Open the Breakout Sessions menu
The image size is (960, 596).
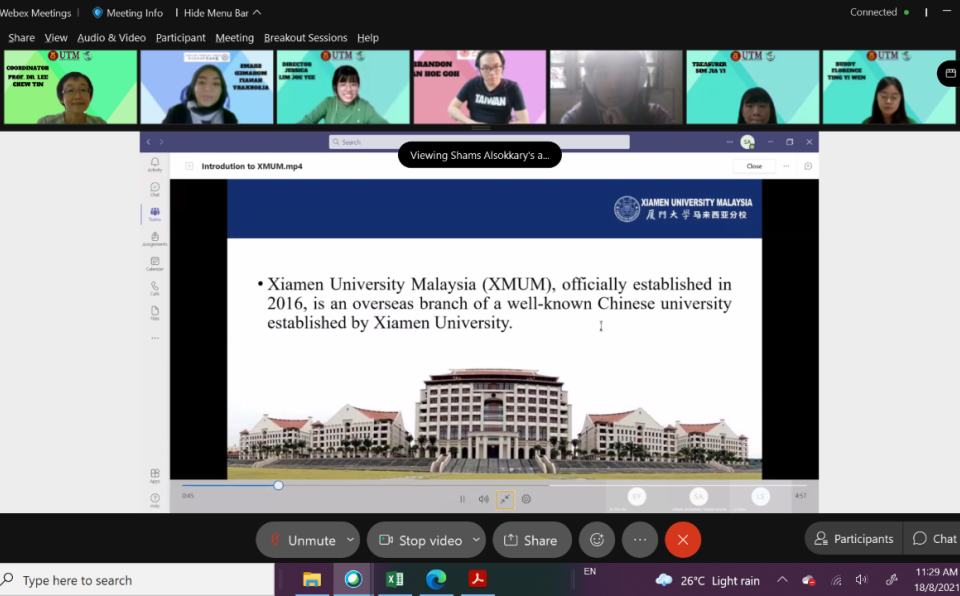[305, 38]
